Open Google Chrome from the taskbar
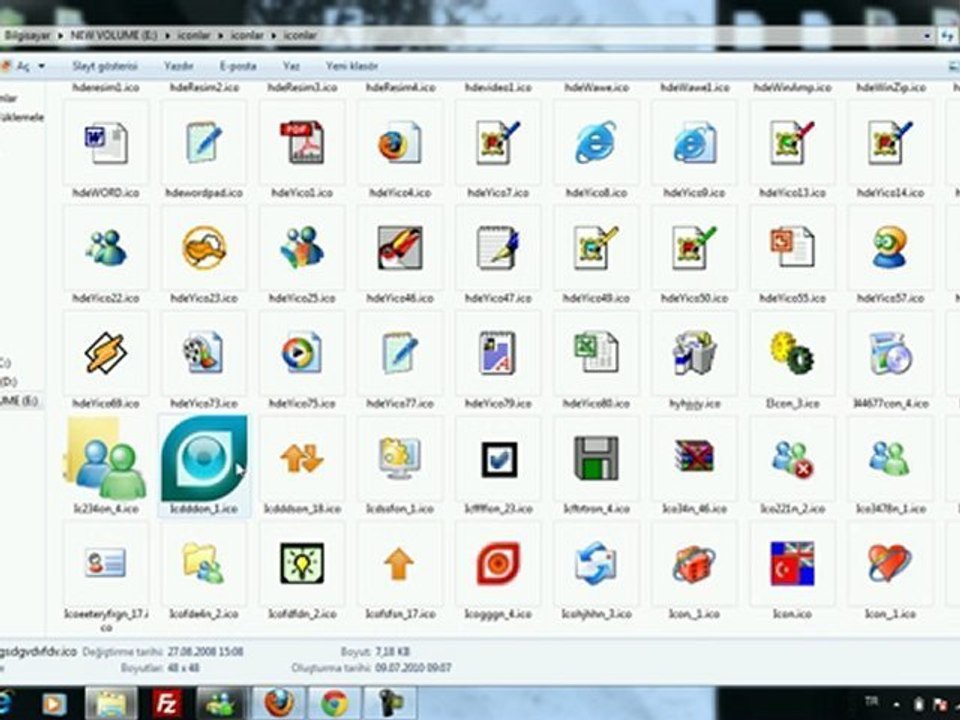The height and width of the screenshot is (720, 960). (334, 703)
